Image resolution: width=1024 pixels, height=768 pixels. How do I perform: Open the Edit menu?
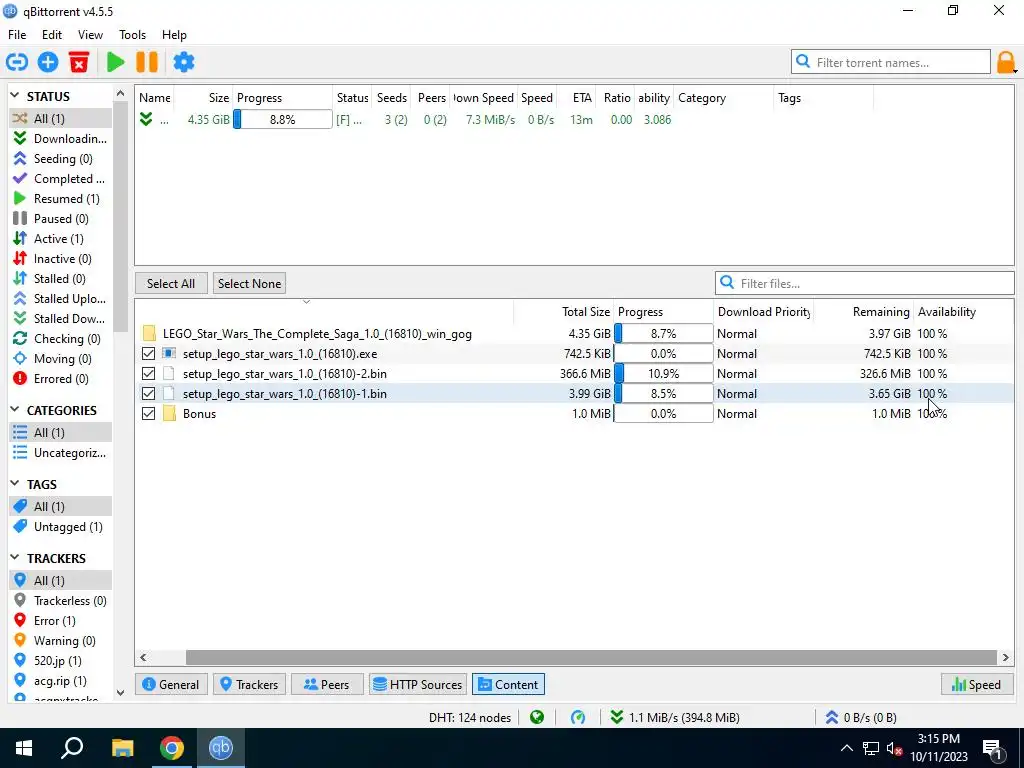[x=52, y=35]
